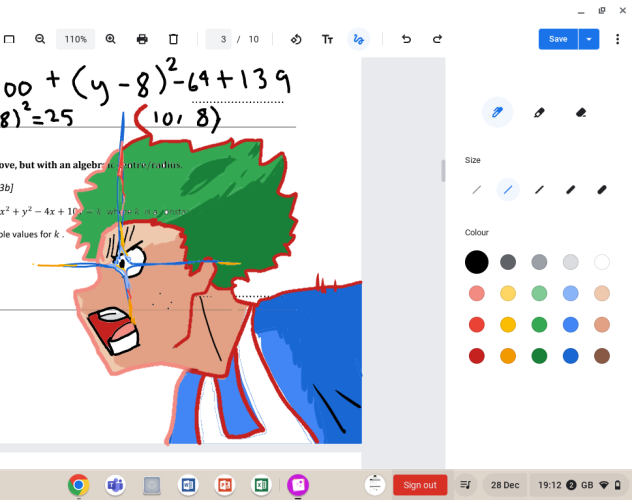Image resolution: width=632 pixels, height=500 pixels.
Task: Pick the light green colour swatch
Action: coord(539,293)
